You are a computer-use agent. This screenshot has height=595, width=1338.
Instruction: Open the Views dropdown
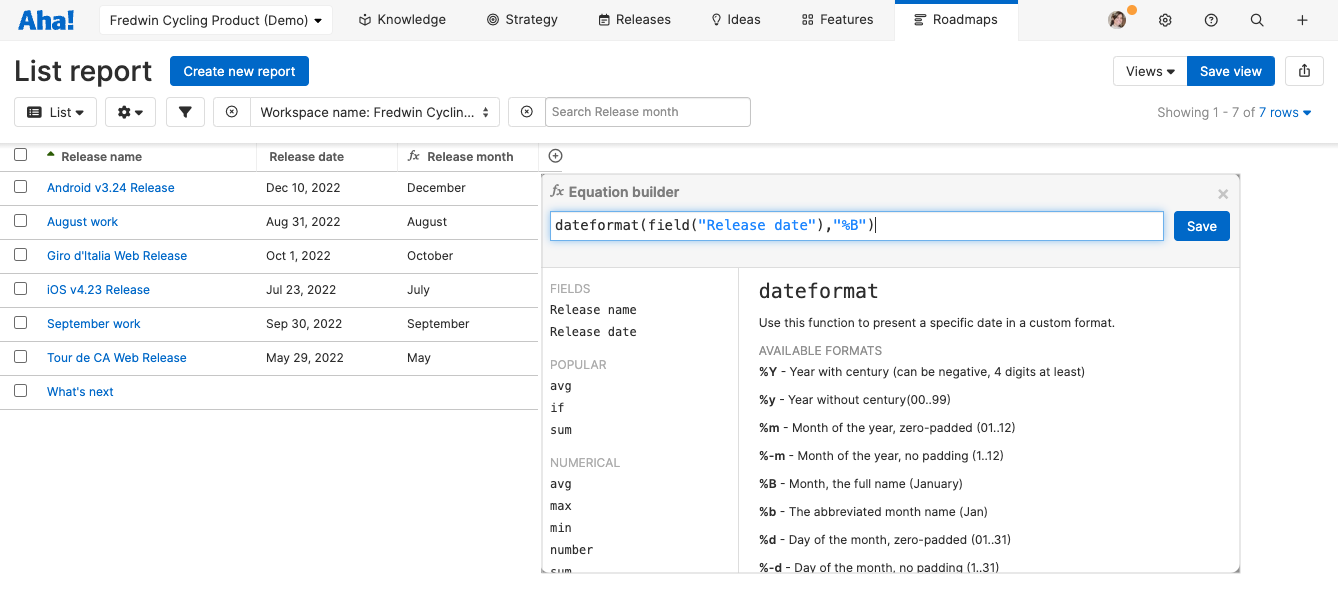1150,71
